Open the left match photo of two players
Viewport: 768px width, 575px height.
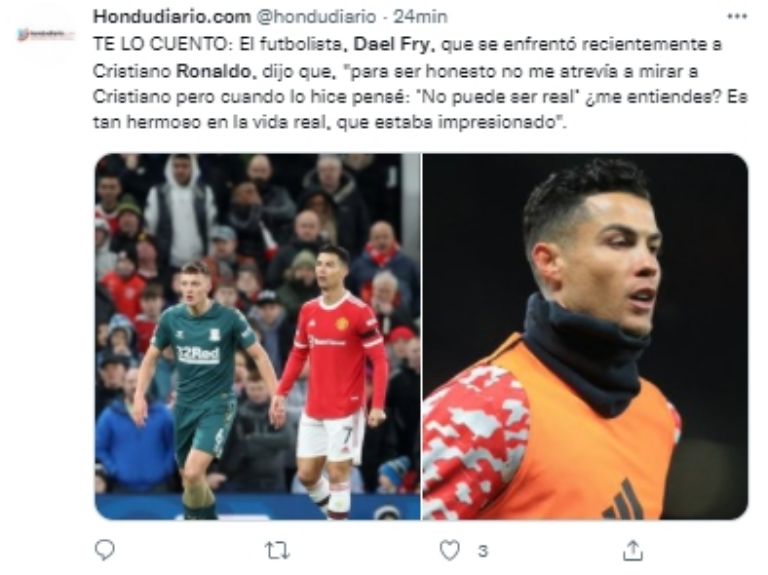coord(257,336)
